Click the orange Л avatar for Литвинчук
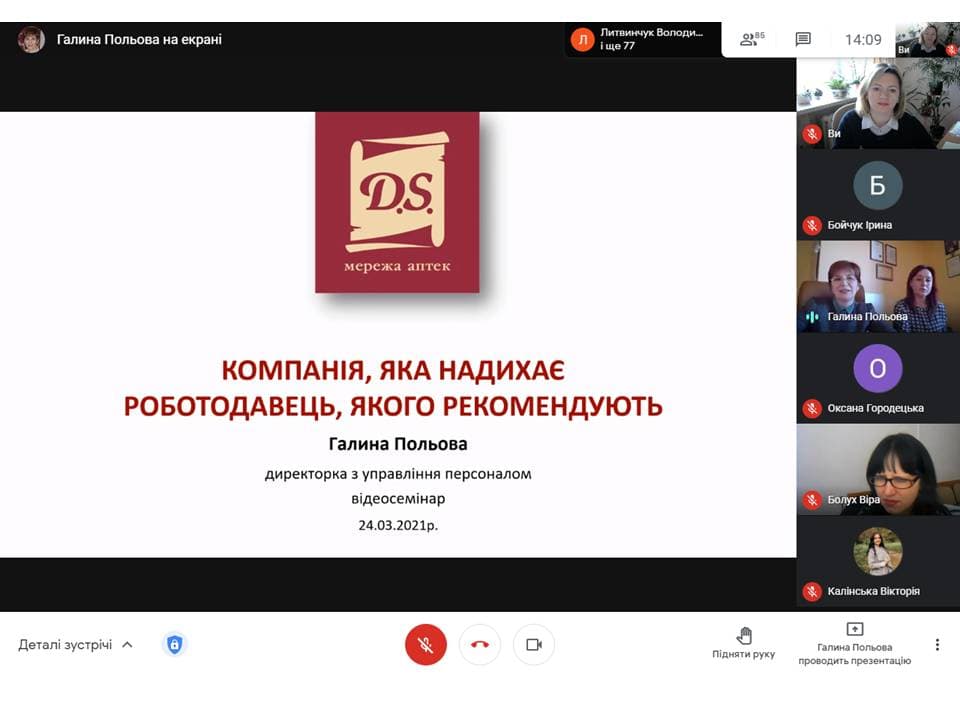960x720 pixels. 582,40
